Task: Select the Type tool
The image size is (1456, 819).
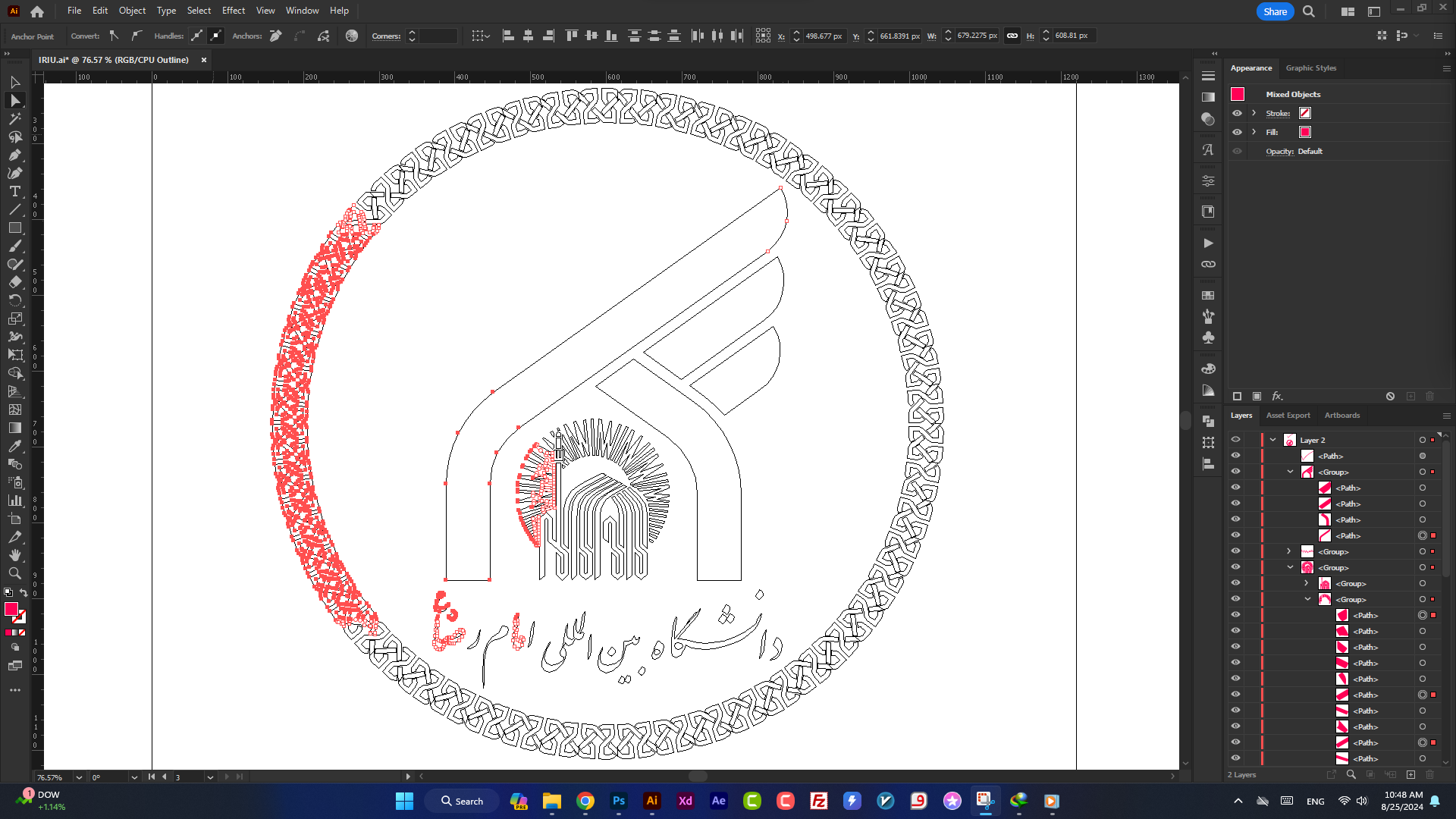Action: pyautogui.click(x=15, y=191)
